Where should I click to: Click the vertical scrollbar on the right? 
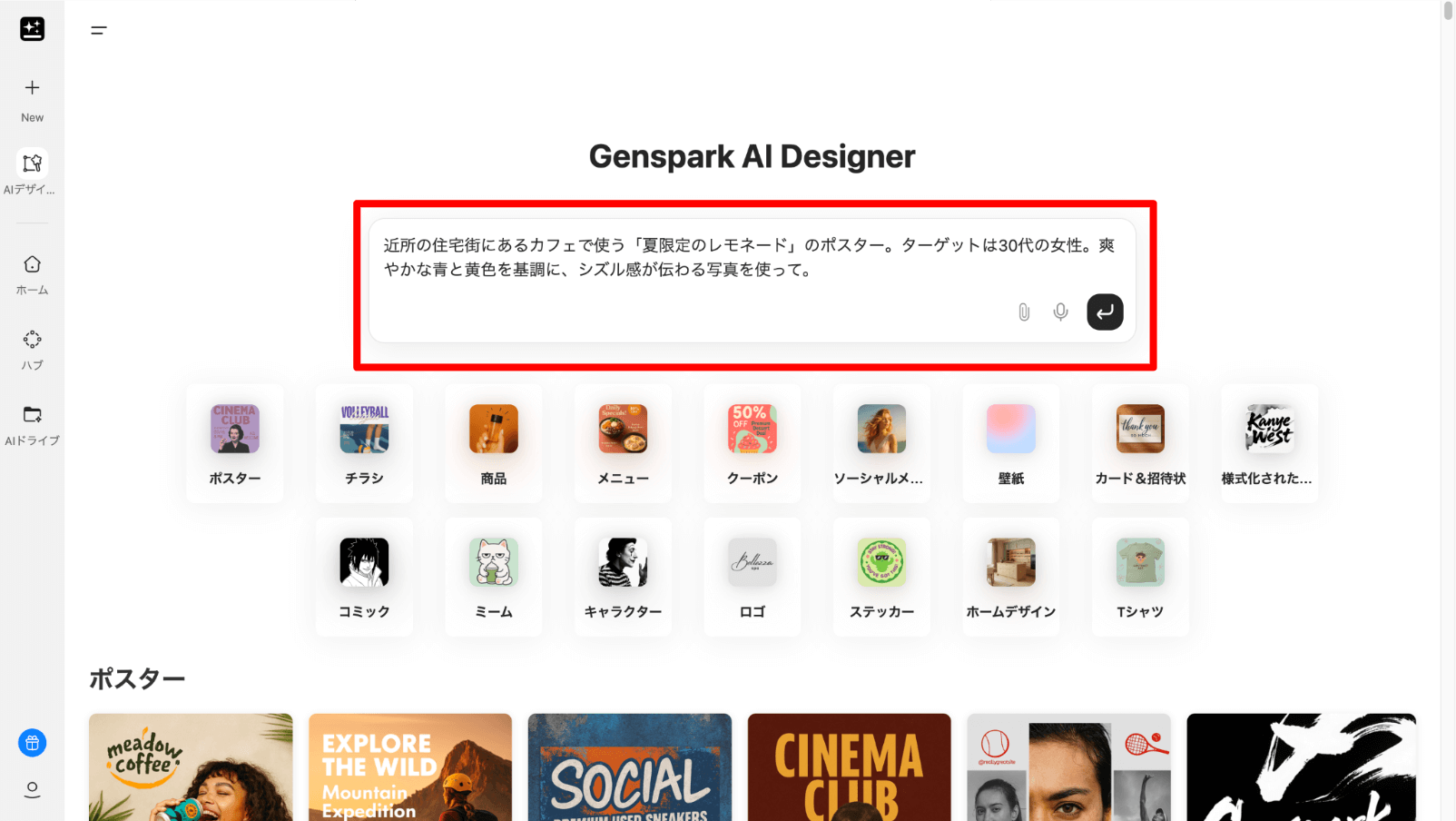[1448, 11]
